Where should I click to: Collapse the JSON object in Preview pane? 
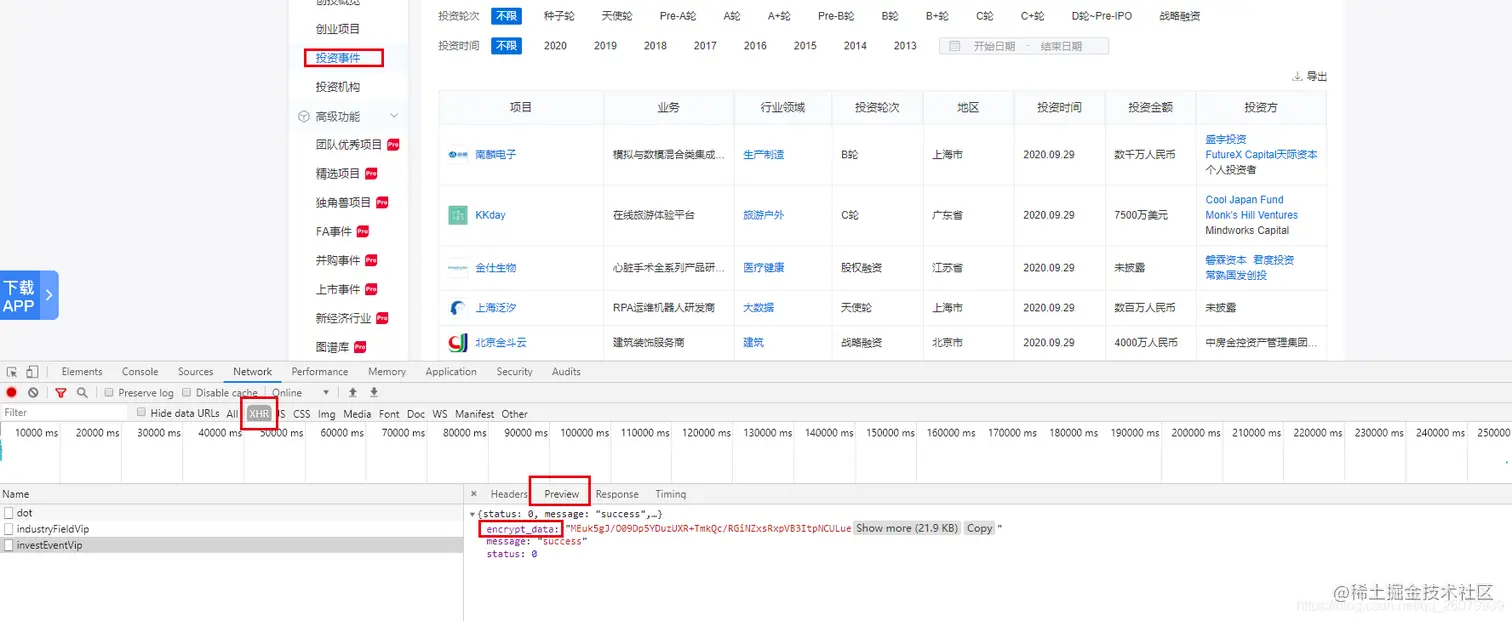pos(472,513)
